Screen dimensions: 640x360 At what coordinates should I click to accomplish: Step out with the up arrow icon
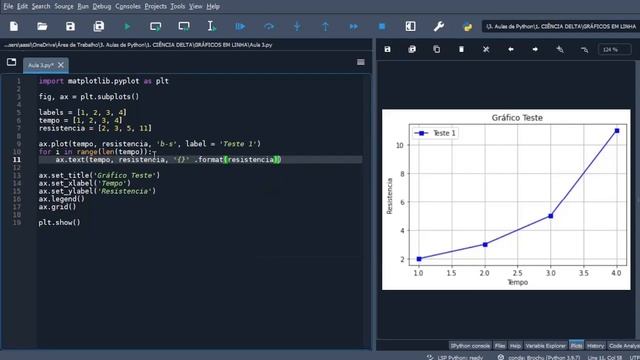pos(325,27)
